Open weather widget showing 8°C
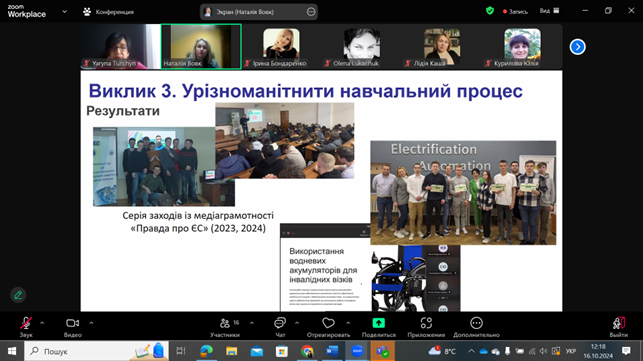The image size is (643, 361). click(x=442, y=351)
